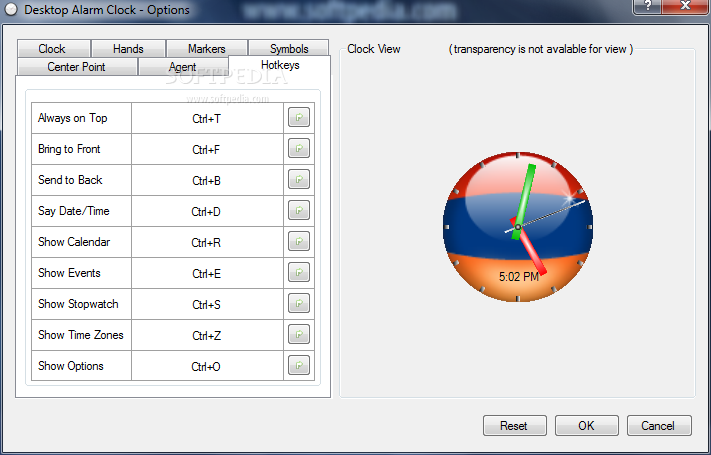Image resolution: width=711 pixels, height=455 pixels.
Task: Click the edit icon for Show Calendar hotkey
Action: click(299, 241)
